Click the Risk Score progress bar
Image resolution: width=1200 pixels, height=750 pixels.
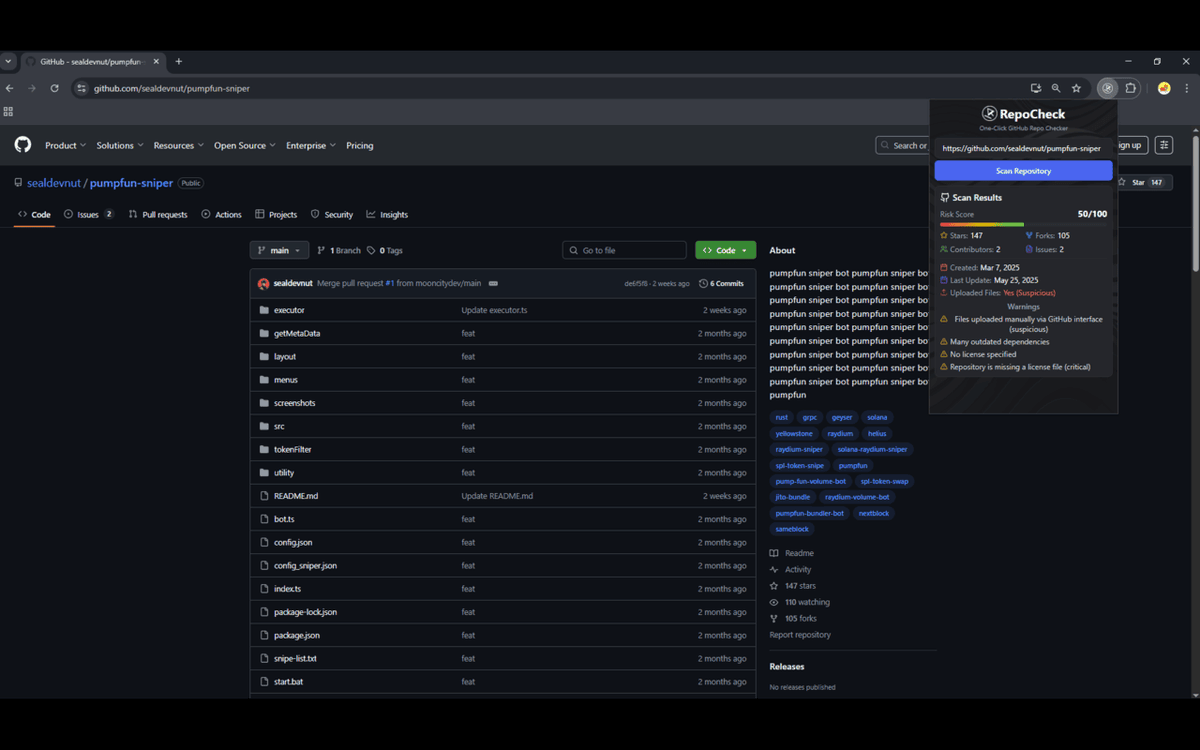tap(1023, 224)
